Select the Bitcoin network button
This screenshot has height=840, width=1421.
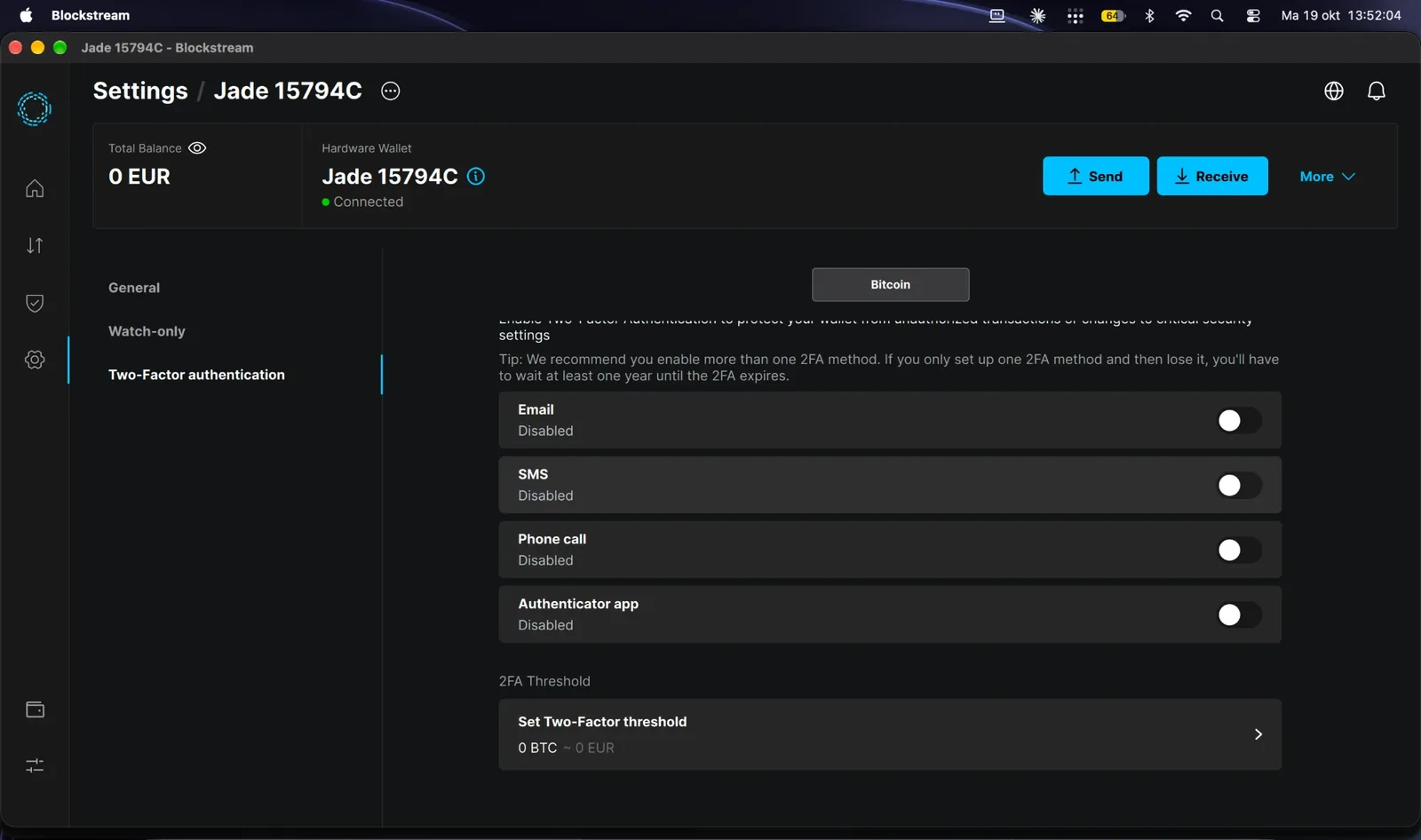891,284
